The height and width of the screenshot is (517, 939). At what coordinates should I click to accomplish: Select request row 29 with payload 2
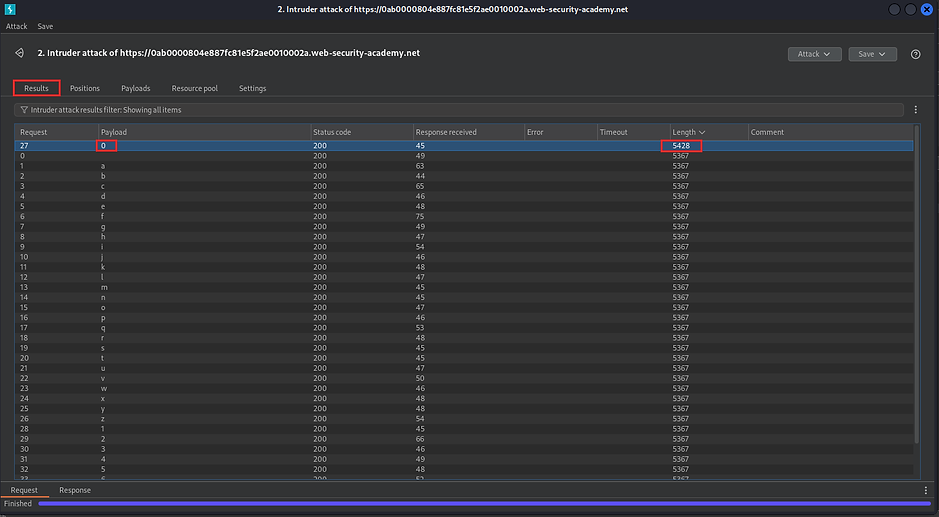(x=464, y=439)
